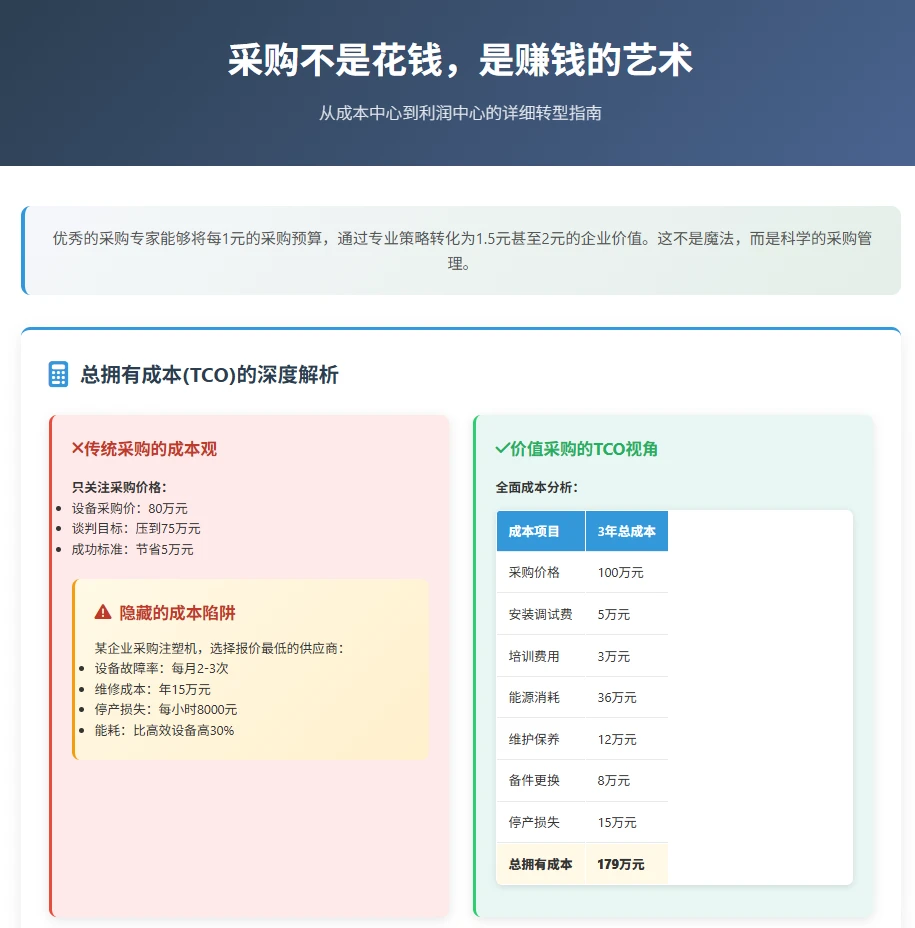Select the page title 采购不是花钱，是赚钱的艺术
This screenshot has width=915, height=928.
pos(457,60)
